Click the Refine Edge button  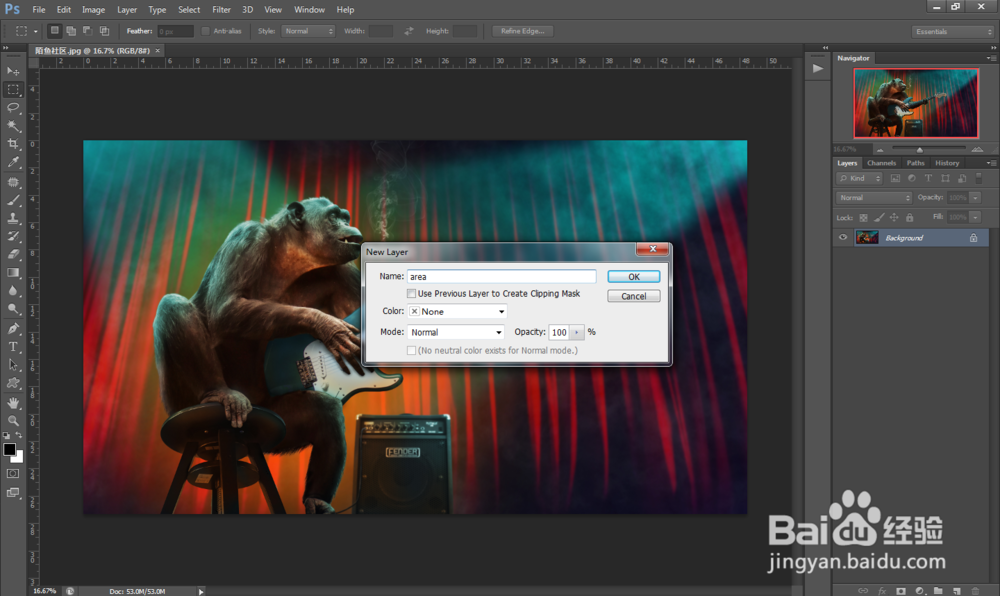522,31
